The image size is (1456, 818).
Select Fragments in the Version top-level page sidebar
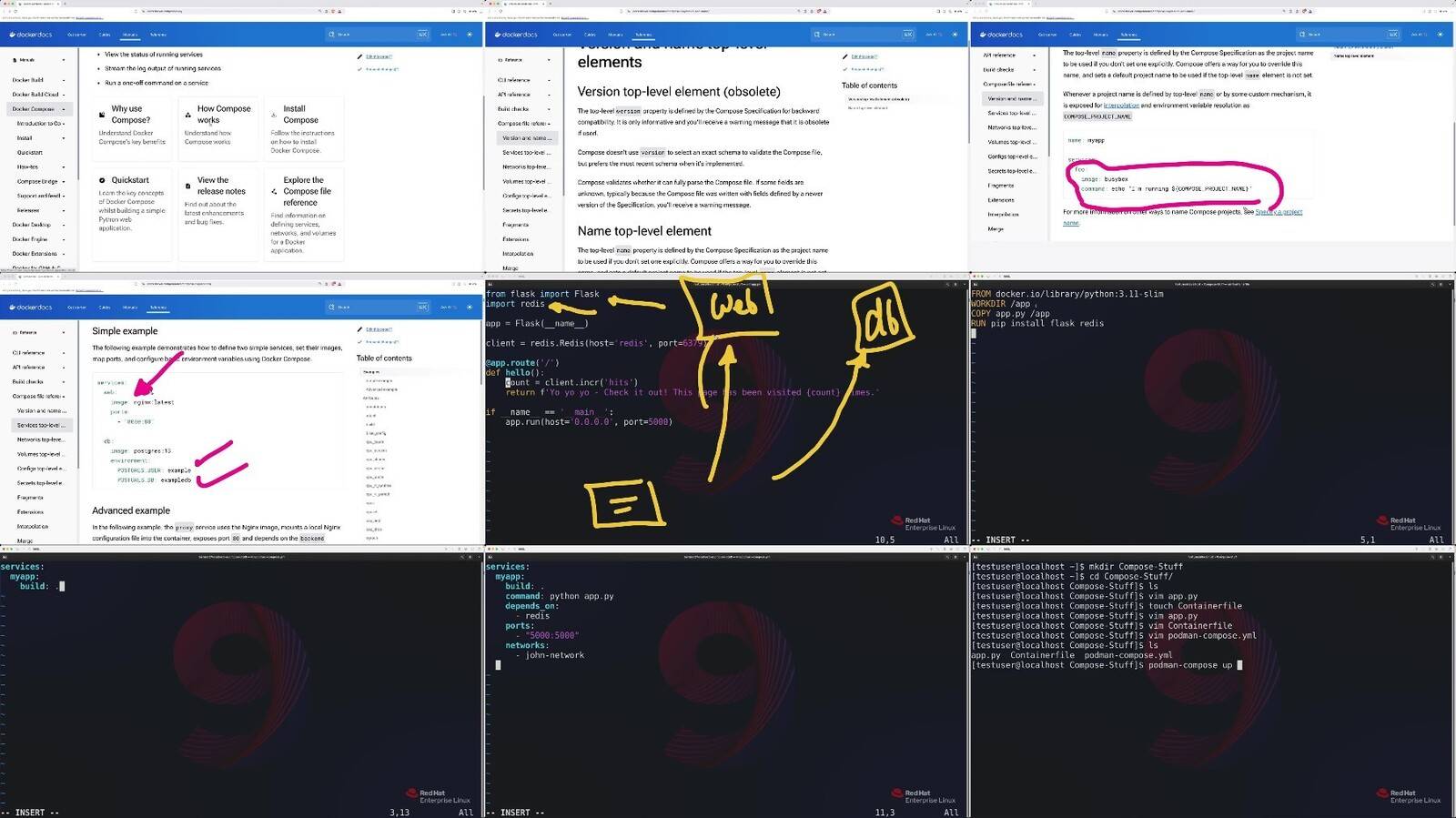click(x=515, y=225)
